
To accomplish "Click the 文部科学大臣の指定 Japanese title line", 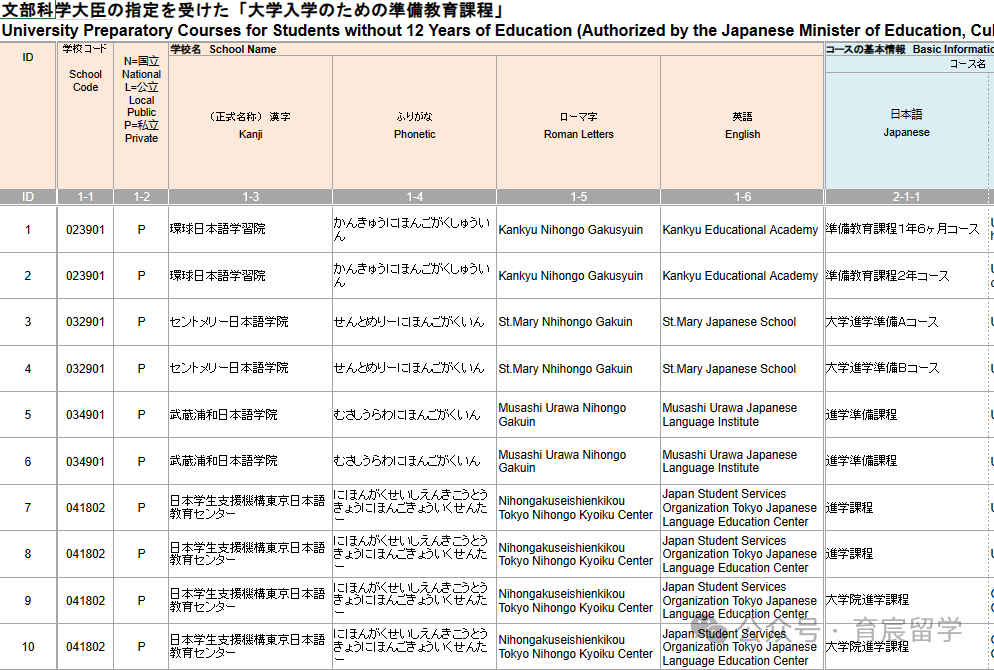I will tap(252, 11).
